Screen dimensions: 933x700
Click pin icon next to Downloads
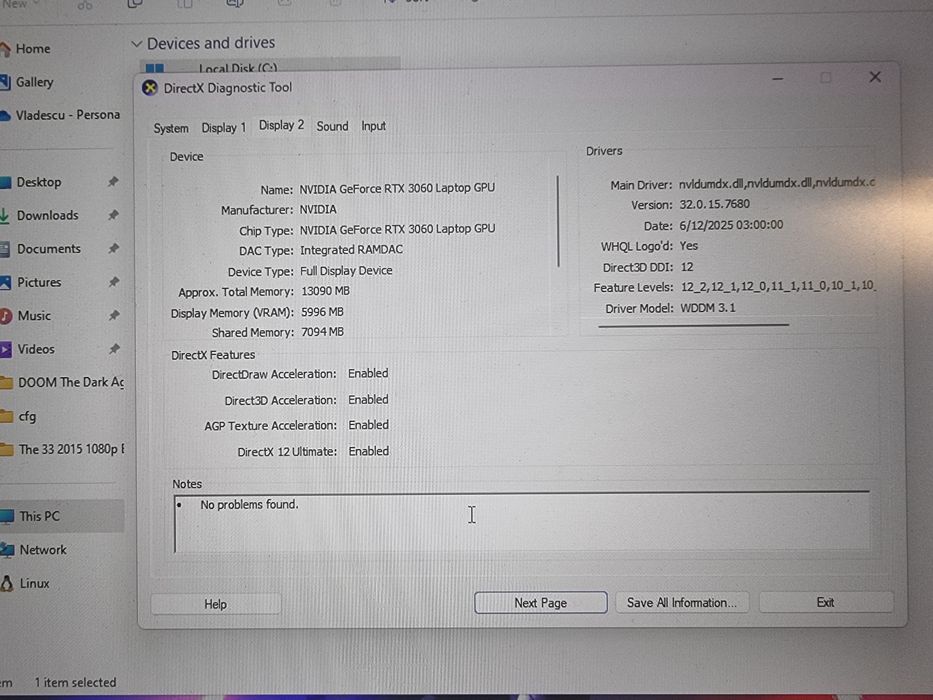tap(113, 215)
